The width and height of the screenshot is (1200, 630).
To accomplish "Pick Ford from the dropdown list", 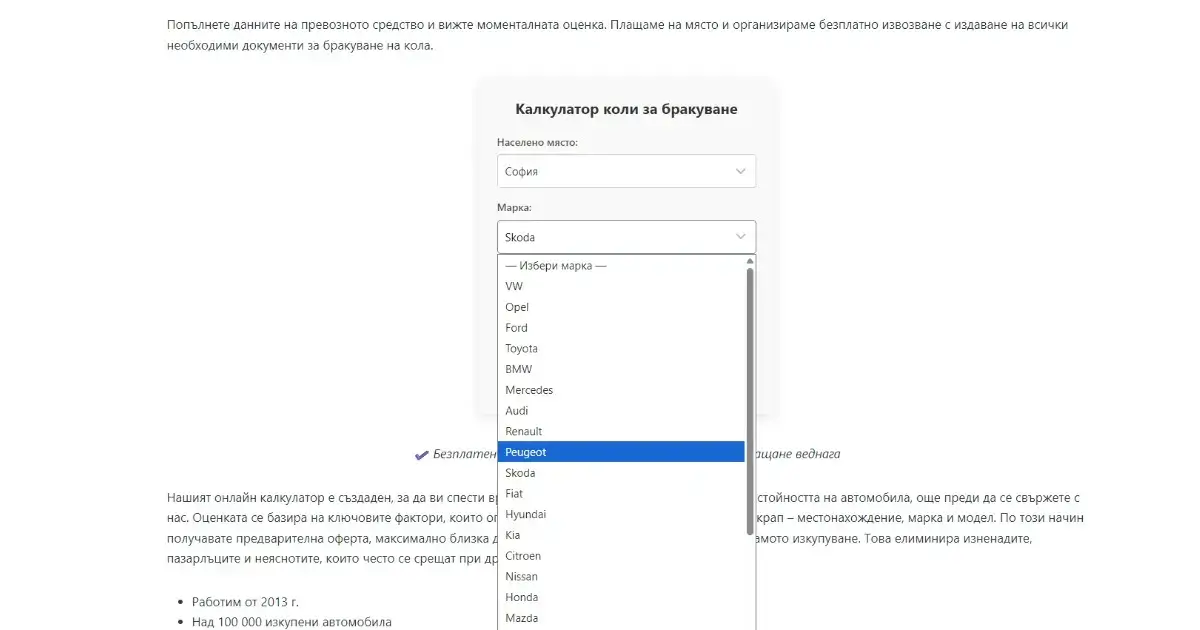I will pyautogui.click(x=621, y=328).
